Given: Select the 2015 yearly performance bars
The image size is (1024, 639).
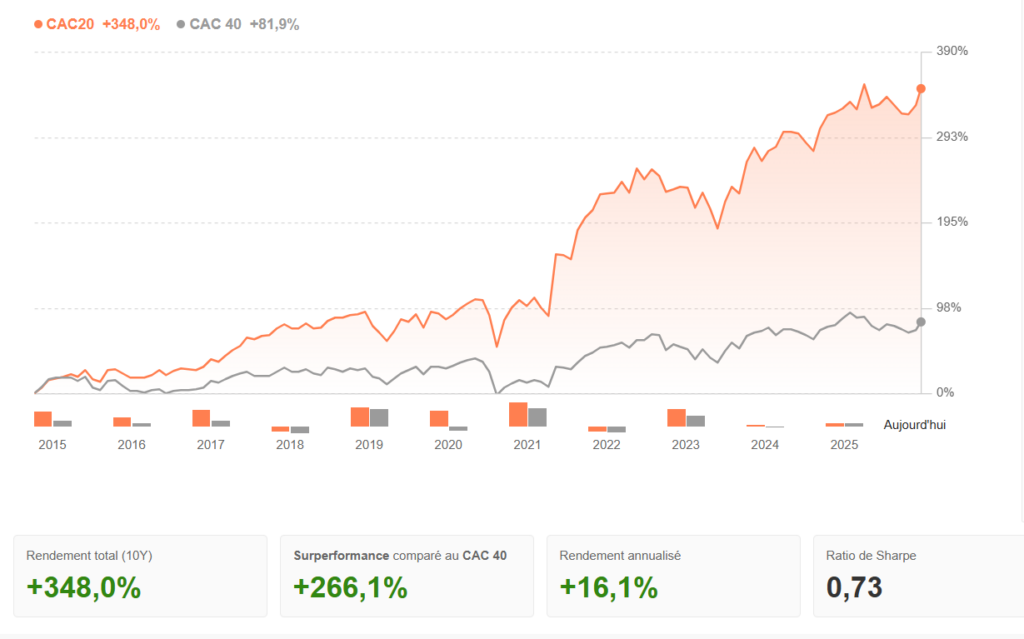Looking at the screenshot, I should click(x=52, y=419).
